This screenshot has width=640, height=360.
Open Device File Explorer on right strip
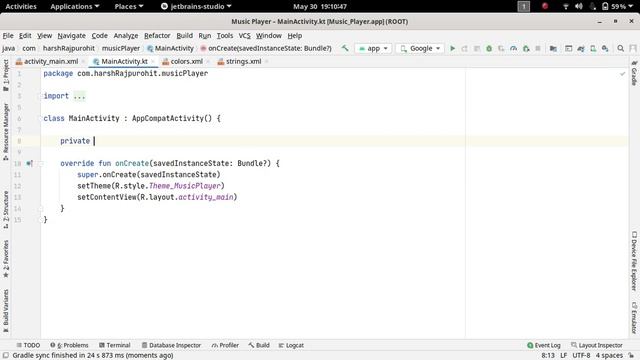click(634, 261)
